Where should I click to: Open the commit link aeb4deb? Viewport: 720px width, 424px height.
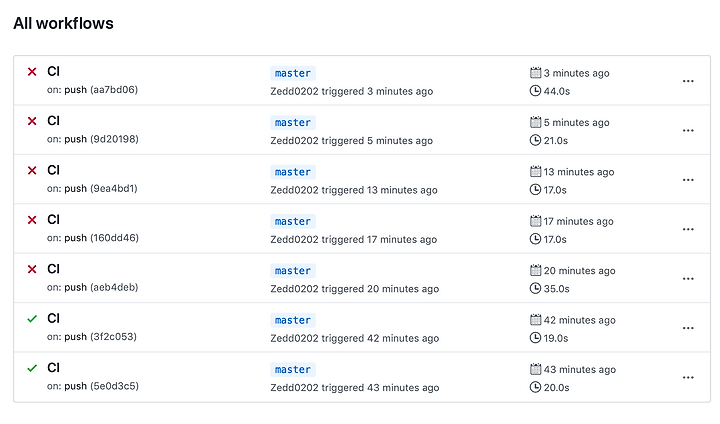(114, 287)
